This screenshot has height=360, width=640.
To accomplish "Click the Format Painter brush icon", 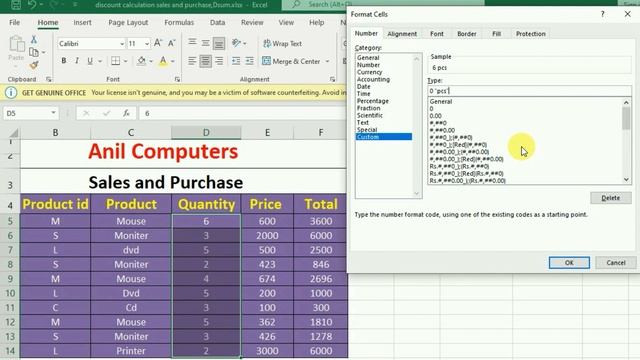I will coord(34,65).
